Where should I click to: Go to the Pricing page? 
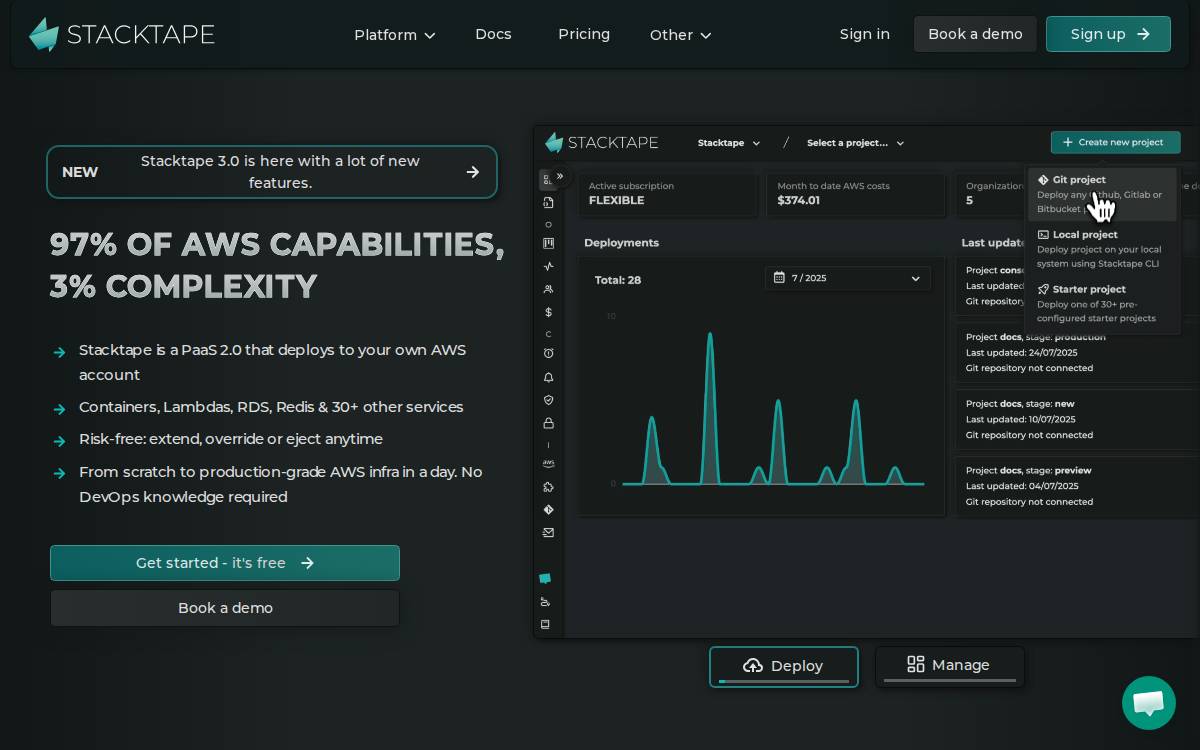(584, 34)
